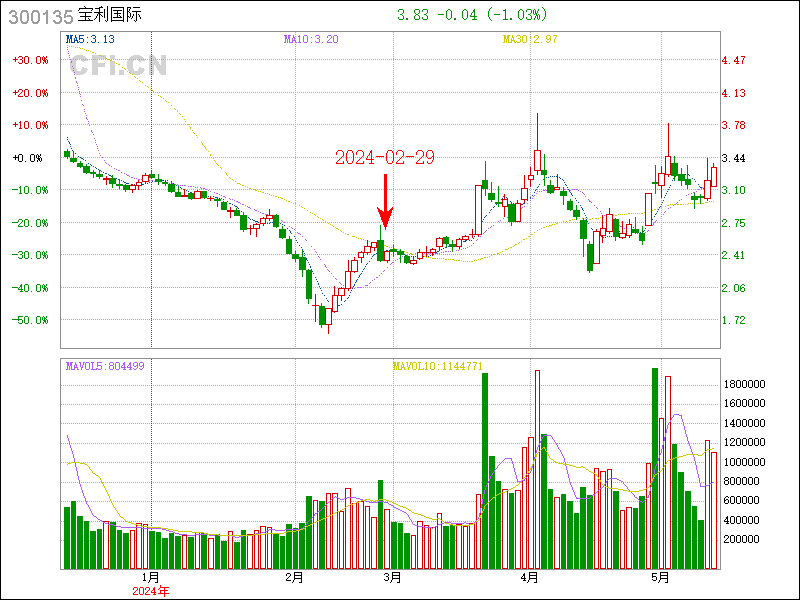Toggle the MA30 moving average label
This screenshot has height=600, width=800.
(x=527, y=39)
